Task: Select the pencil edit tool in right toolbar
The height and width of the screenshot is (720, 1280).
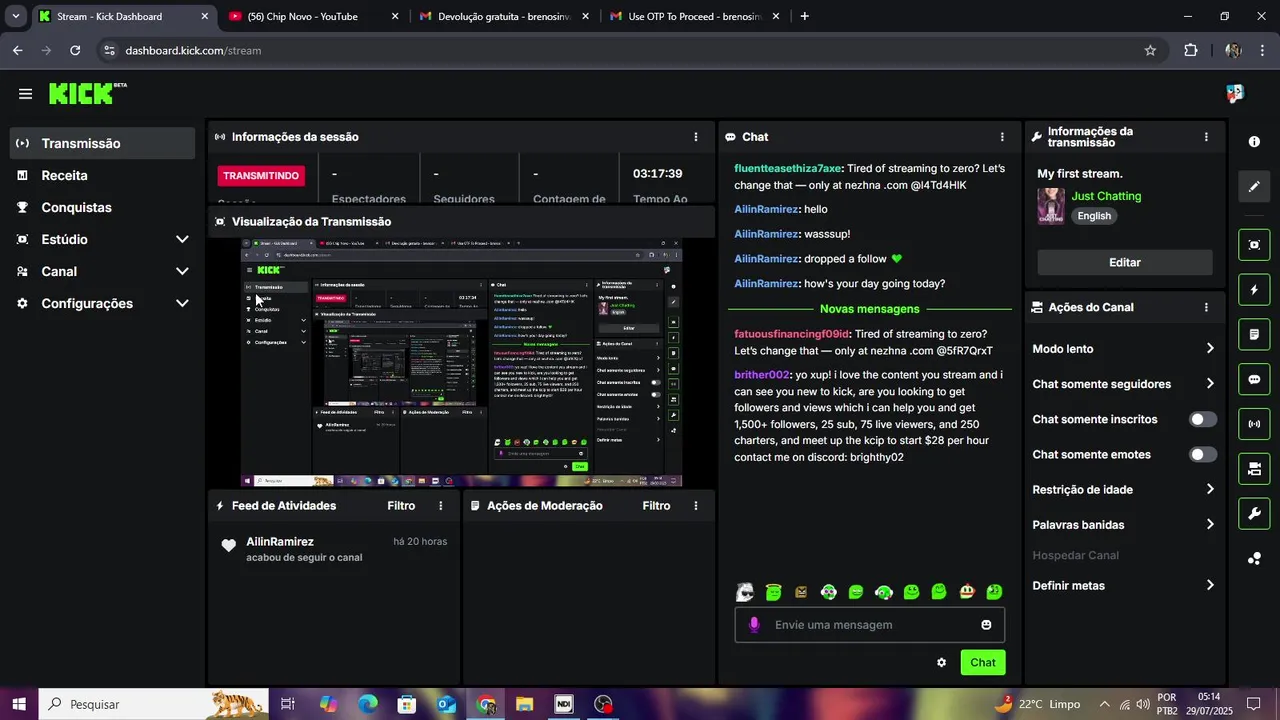Action: click(x=1254, y=187)
